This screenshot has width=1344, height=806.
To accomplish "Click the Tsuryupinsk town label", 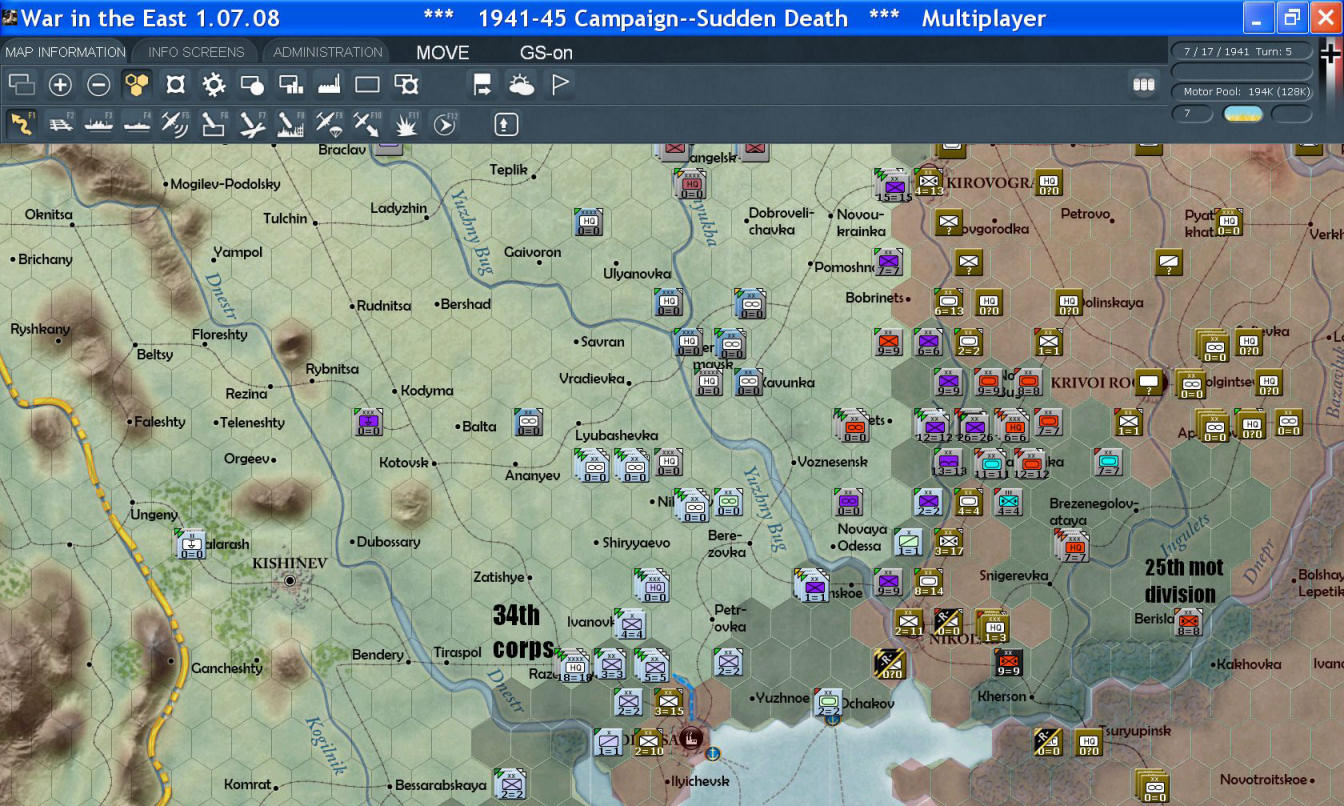I will [1135, 729].
